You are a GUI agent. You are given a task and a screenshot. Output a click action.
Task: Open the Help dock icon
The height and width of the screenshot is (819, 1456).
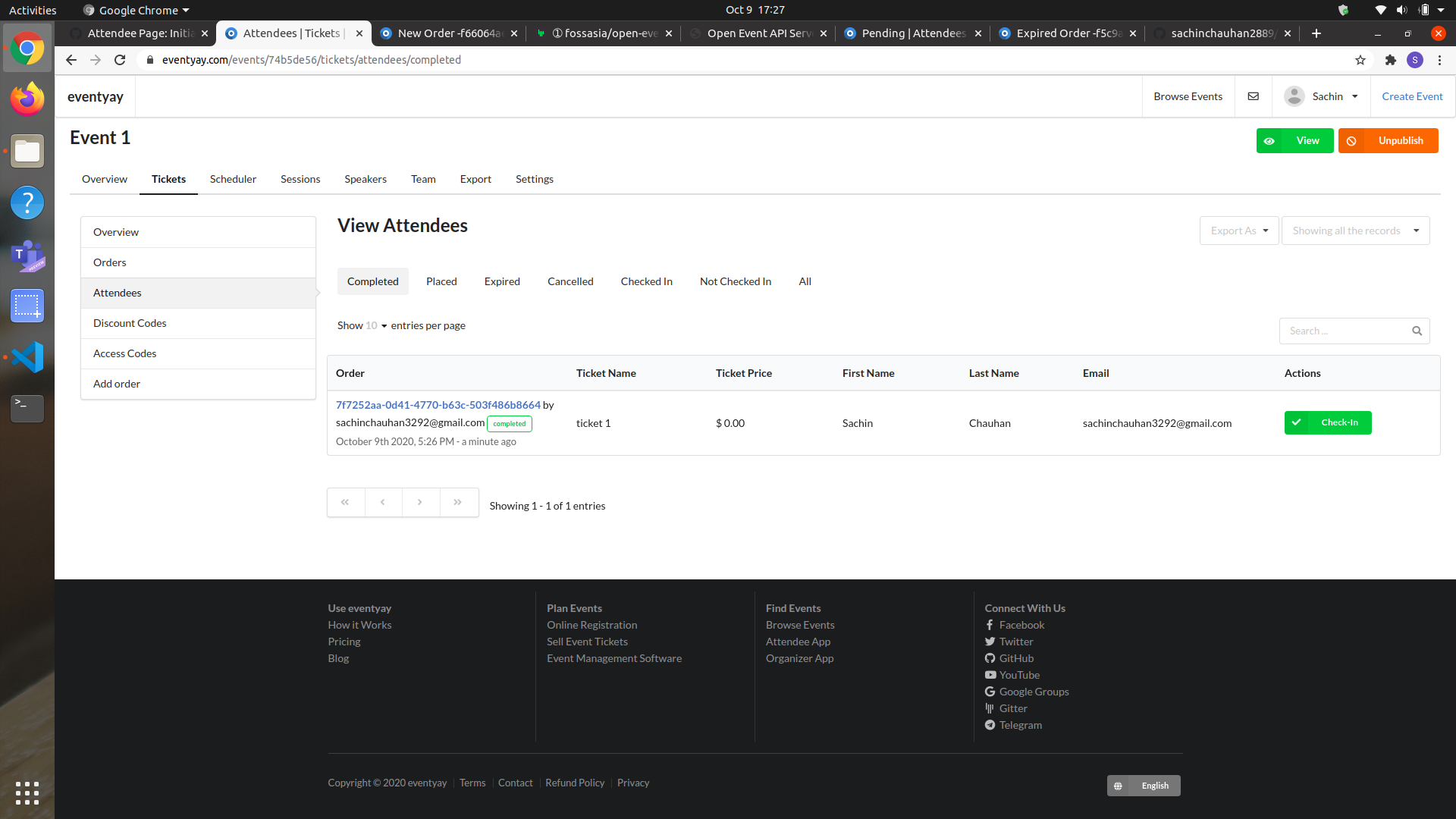coord(27,202)
